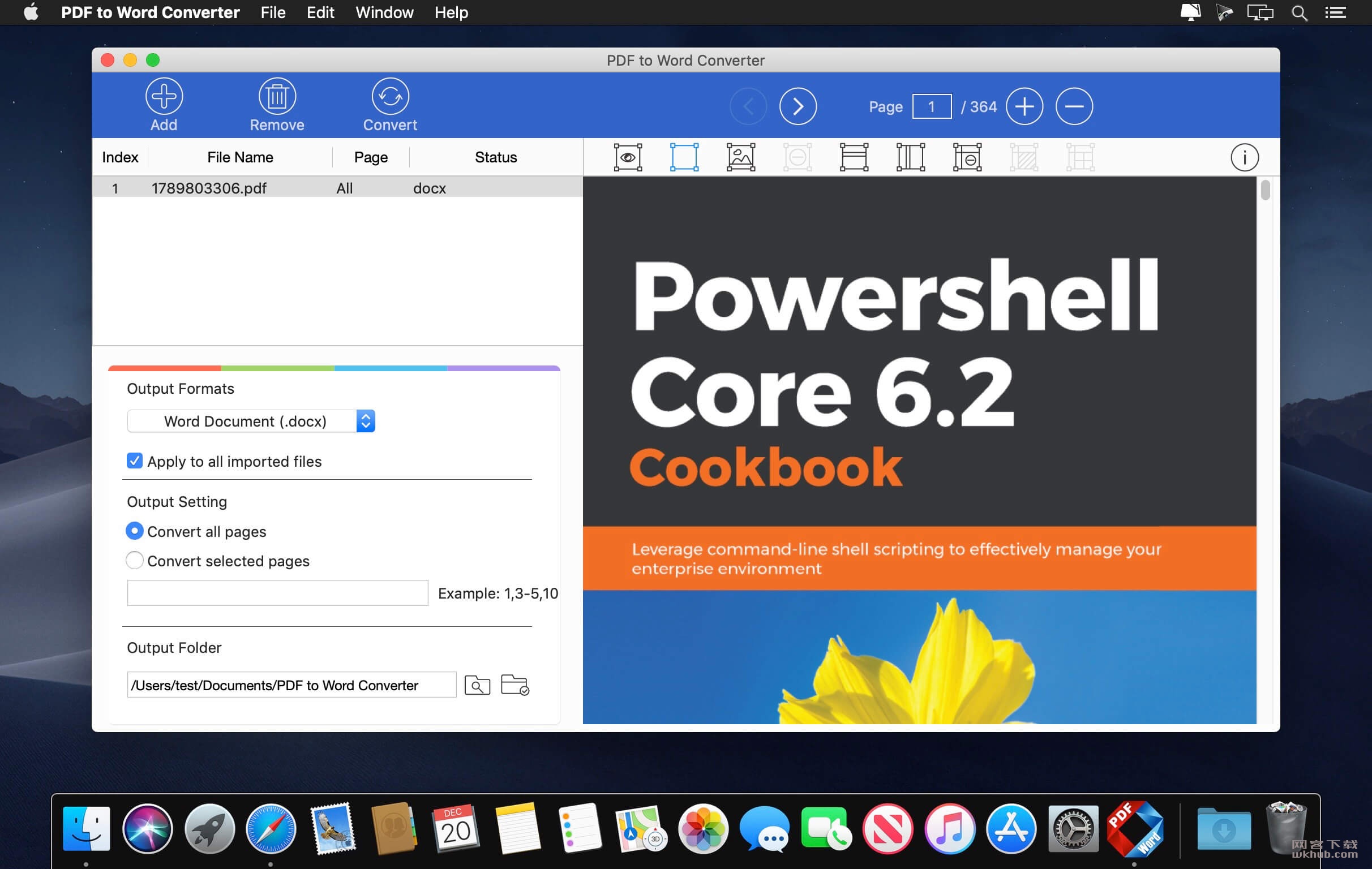The height and width of the screenshot is (869, 1372).
Task: Select the 1789803306.pdf file row
Action: [337, 188]
